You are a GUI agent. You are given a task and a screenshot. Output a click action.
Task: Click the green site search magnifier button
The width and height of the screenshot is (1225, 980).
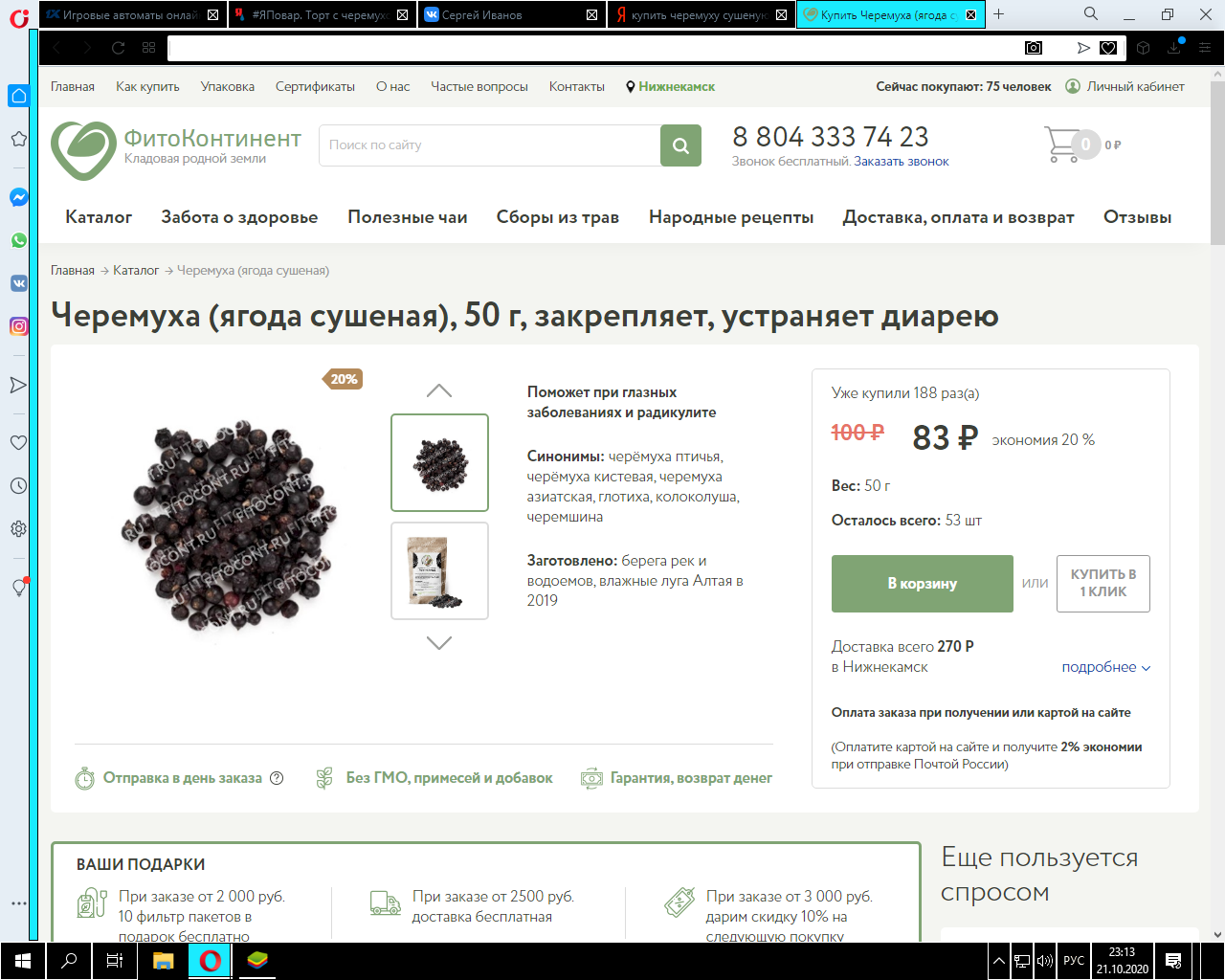(x=680, y=145)
